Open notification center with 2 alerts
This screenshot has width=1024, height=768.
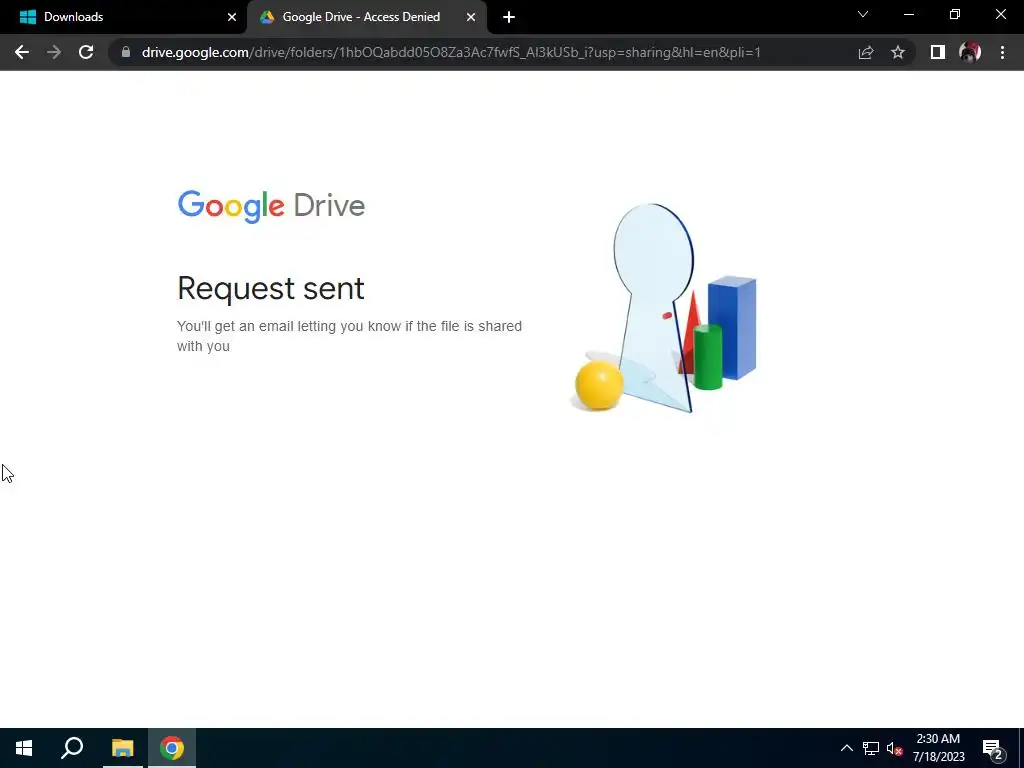993,748
